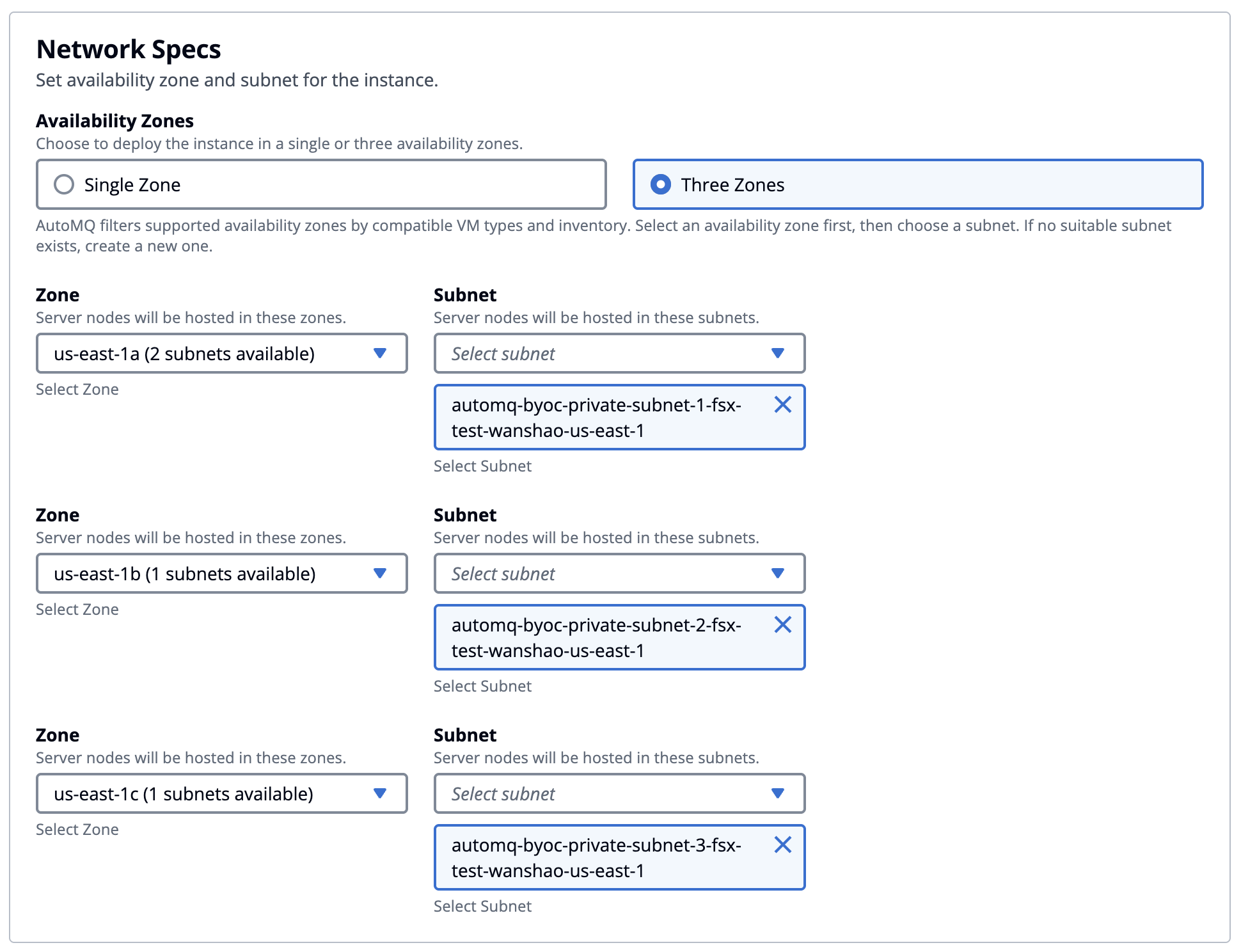Select the Single Zone radio button
This screenshot has height=952, width=1241.
pyautogui.click(x=64, y=184)
